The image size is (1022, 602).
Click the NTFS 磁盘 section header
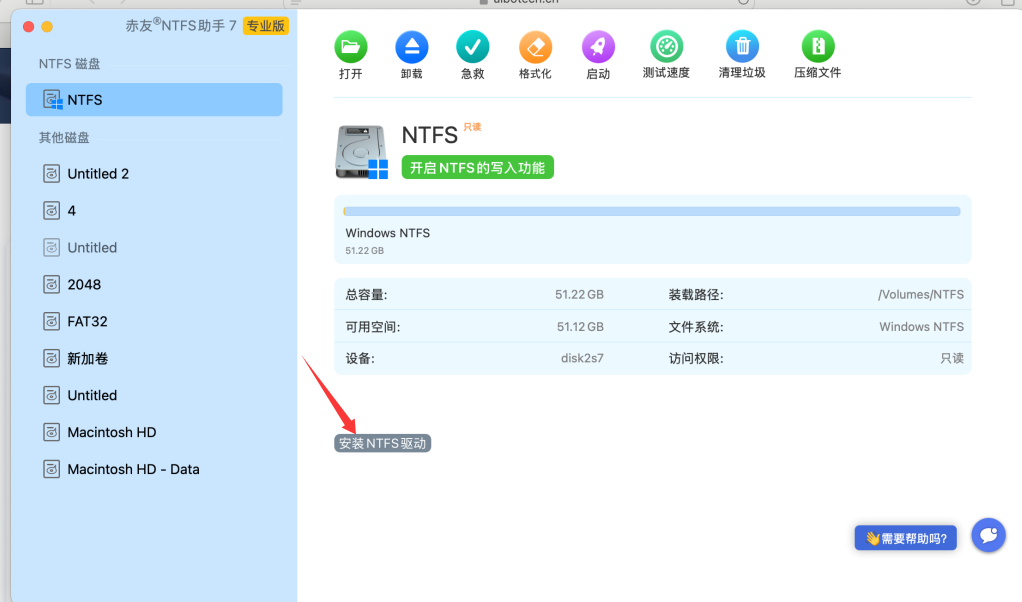pos(70,64)
